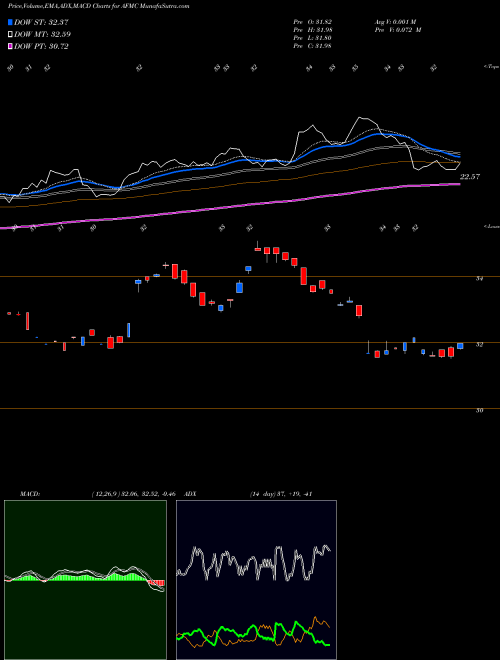Screen dimensions: 500x660
Task: Click the 30 price axis label
Action: coord(479,410)
